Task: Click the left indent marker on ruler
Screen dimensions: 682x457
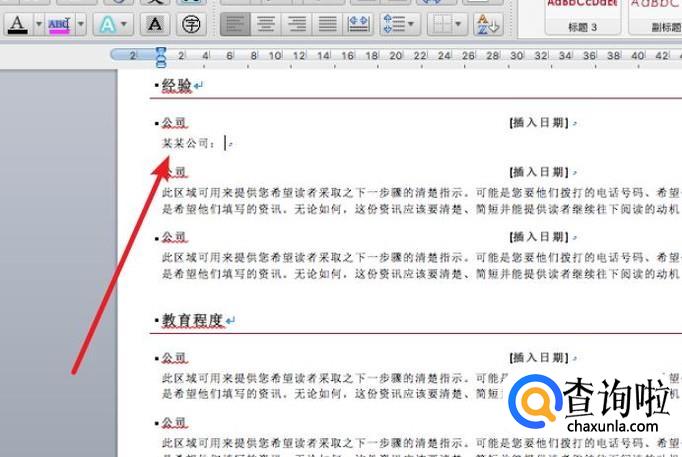Action: [x=161, y=63]
